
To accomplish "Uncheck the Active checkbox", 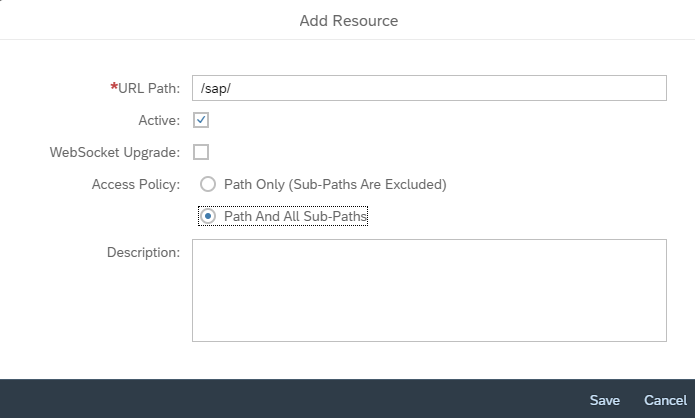I will [x=201, y=120].
